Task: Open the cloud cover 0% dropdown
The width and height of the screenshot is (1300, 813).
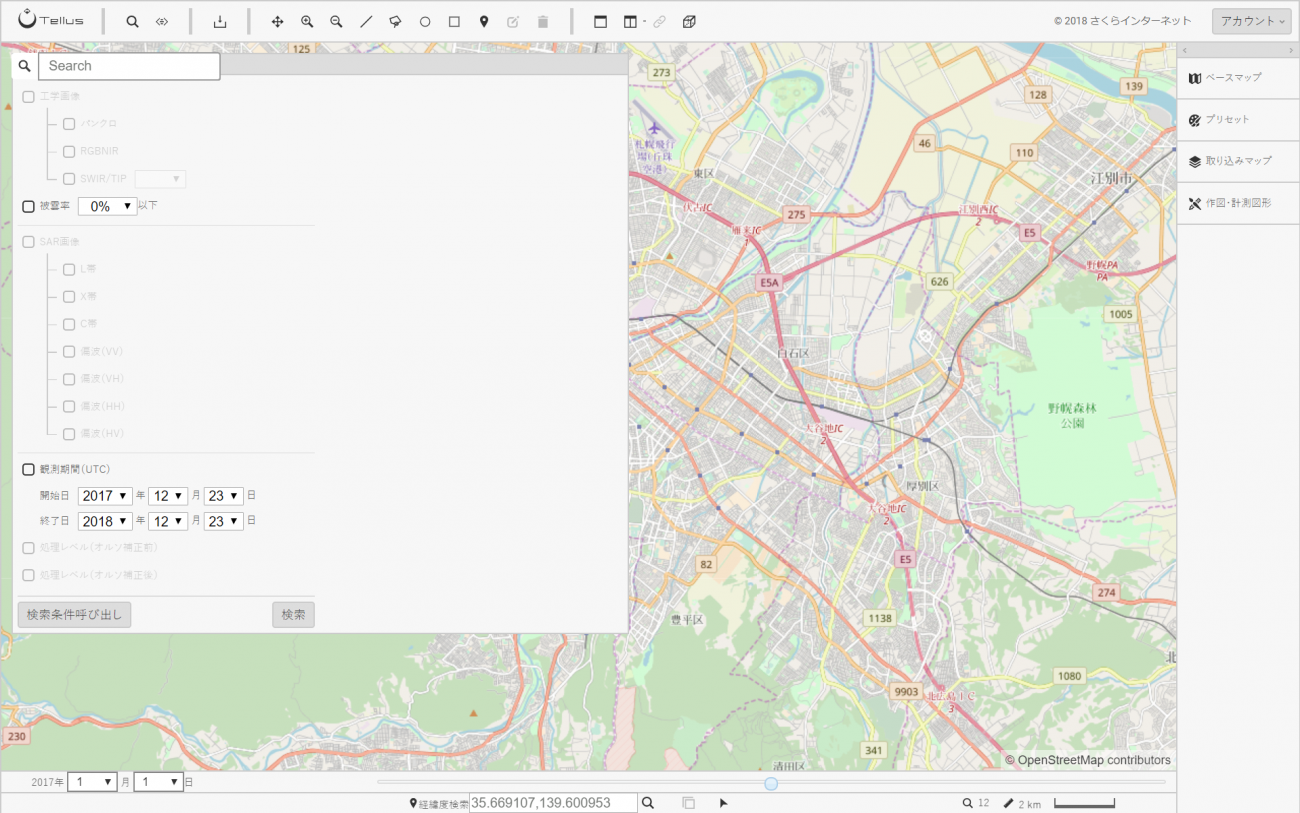Action: coord(107,206)
